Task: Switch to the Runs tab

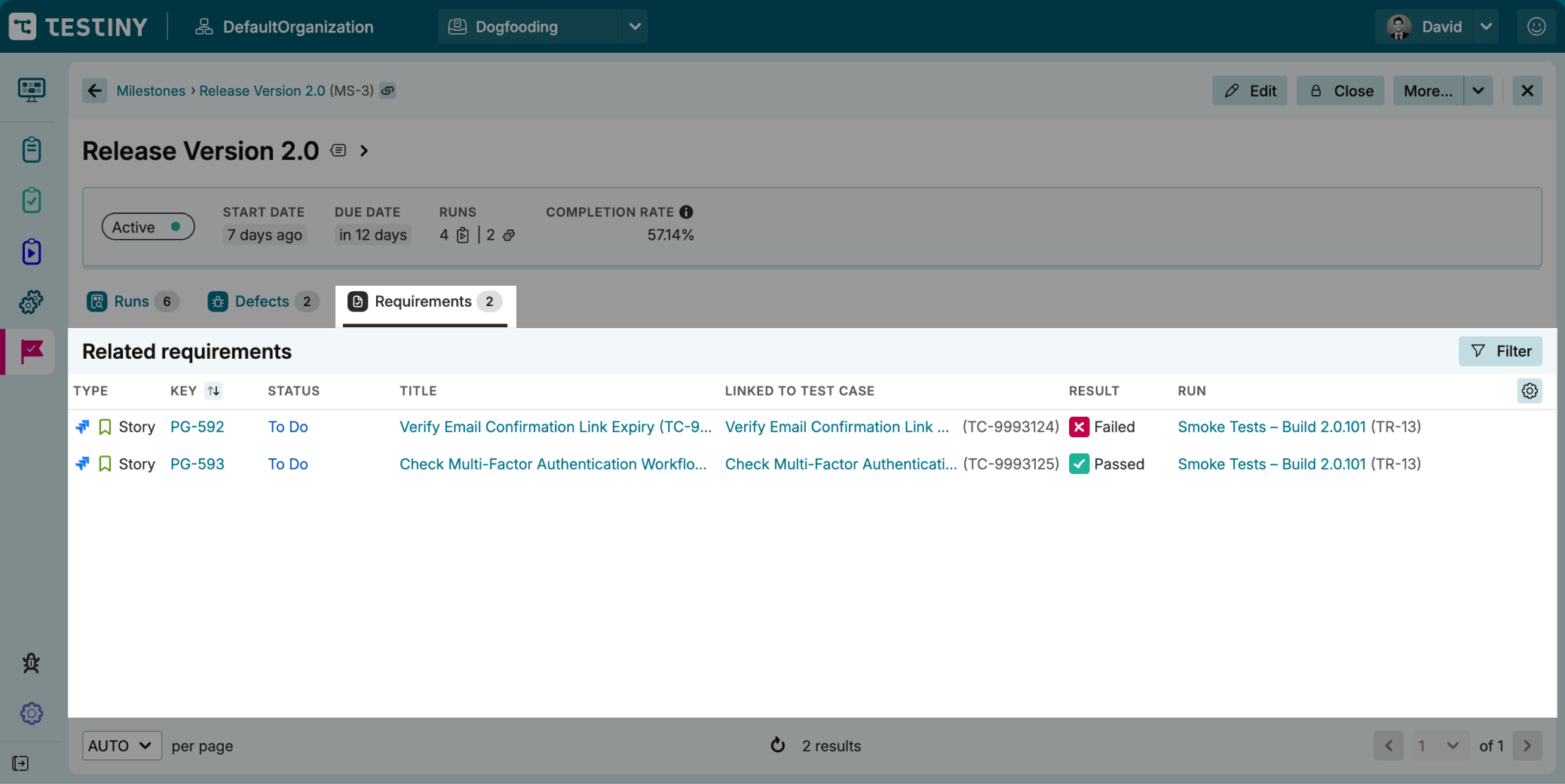Action: coord(132,302)
